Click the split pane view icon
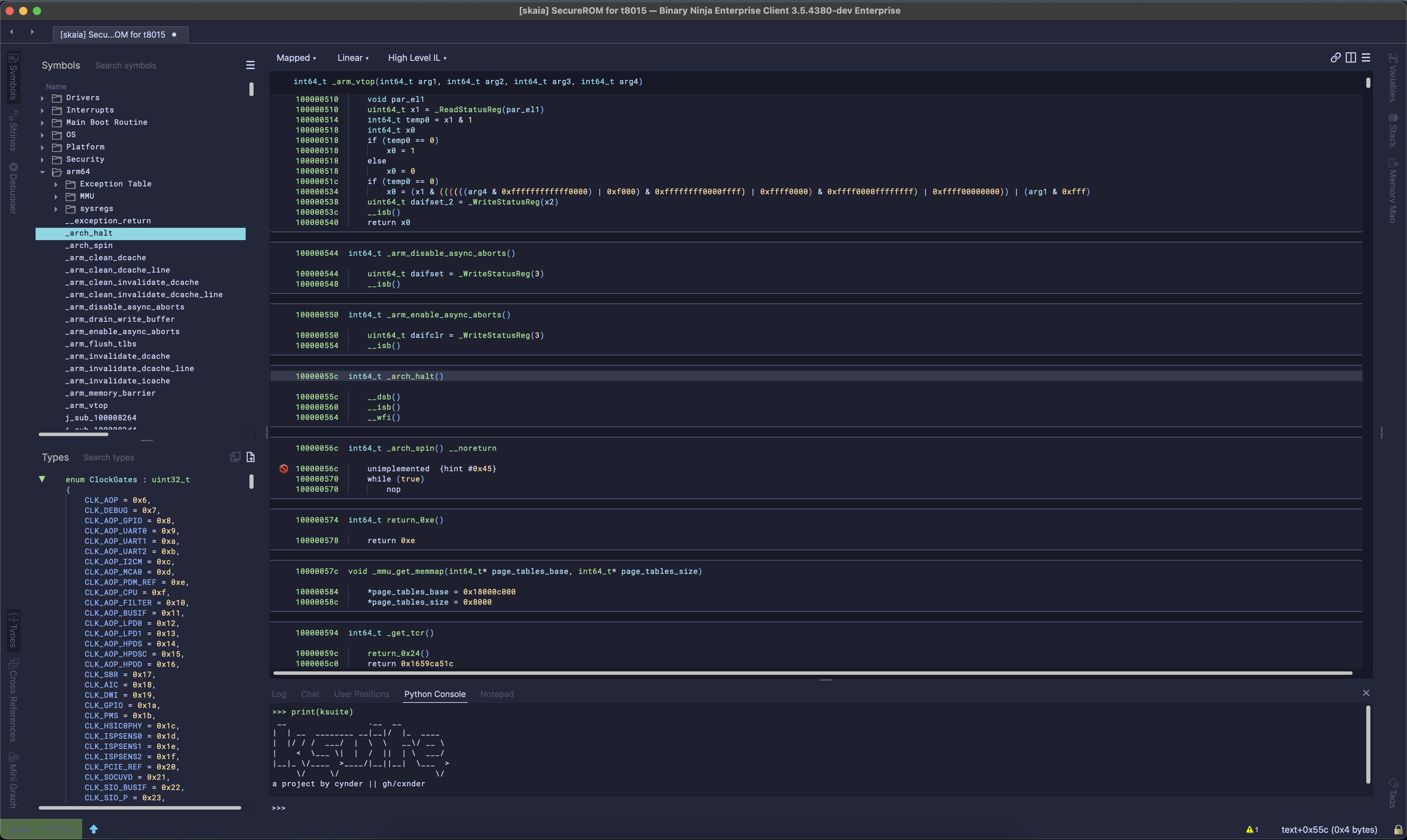This screenshot has width=1407, height=840. [1351, 58]
